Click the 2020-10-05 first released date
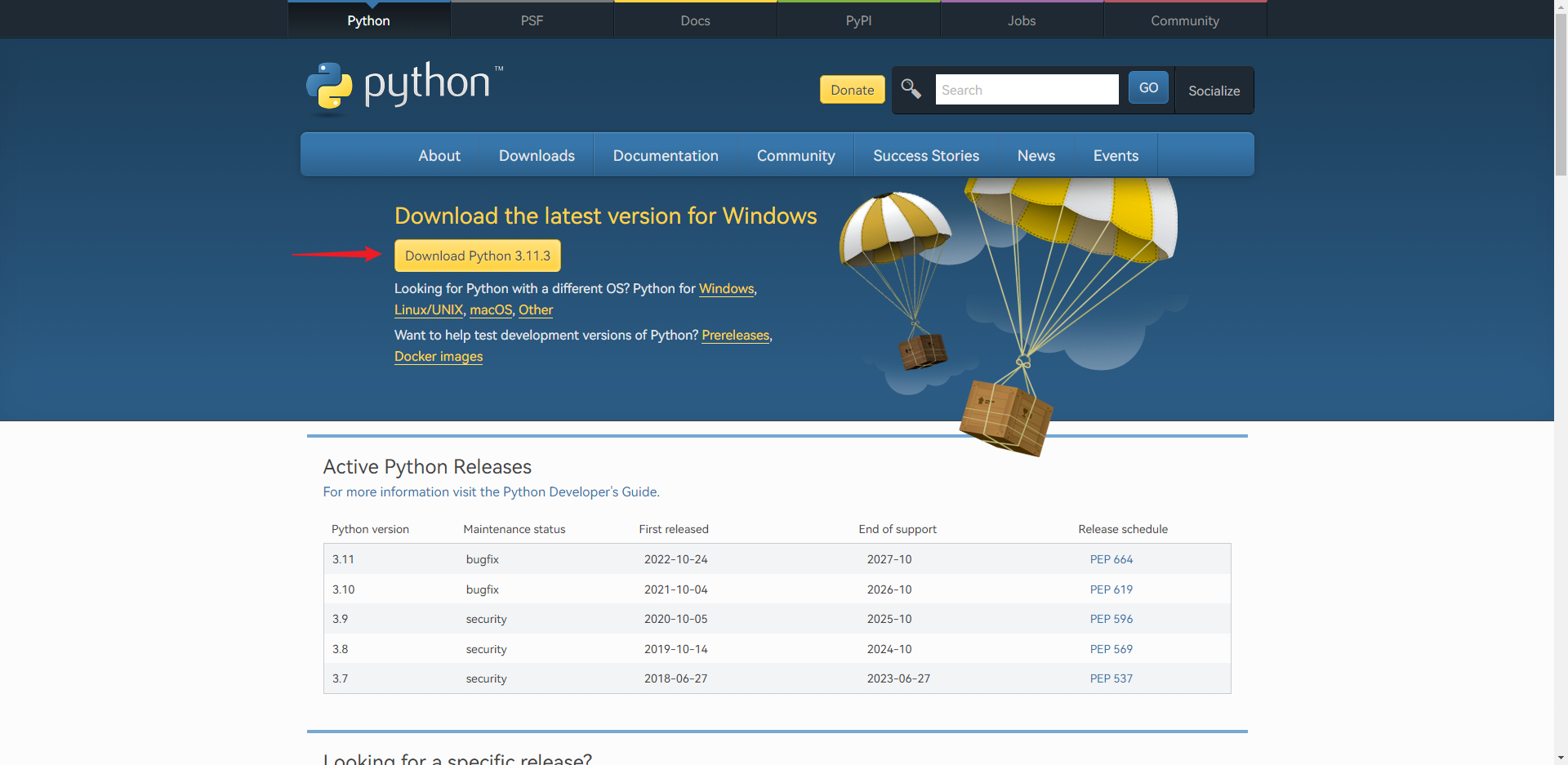Image resolution: width=1568 pixels, height=765 pixels. click(x=675, y=619)
